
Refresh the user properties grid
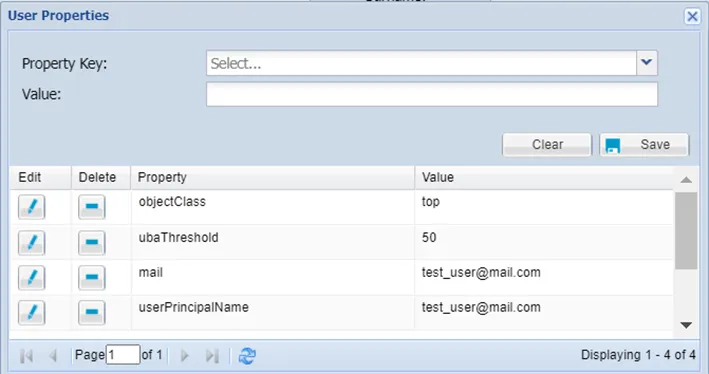click(x=247, y=356)
